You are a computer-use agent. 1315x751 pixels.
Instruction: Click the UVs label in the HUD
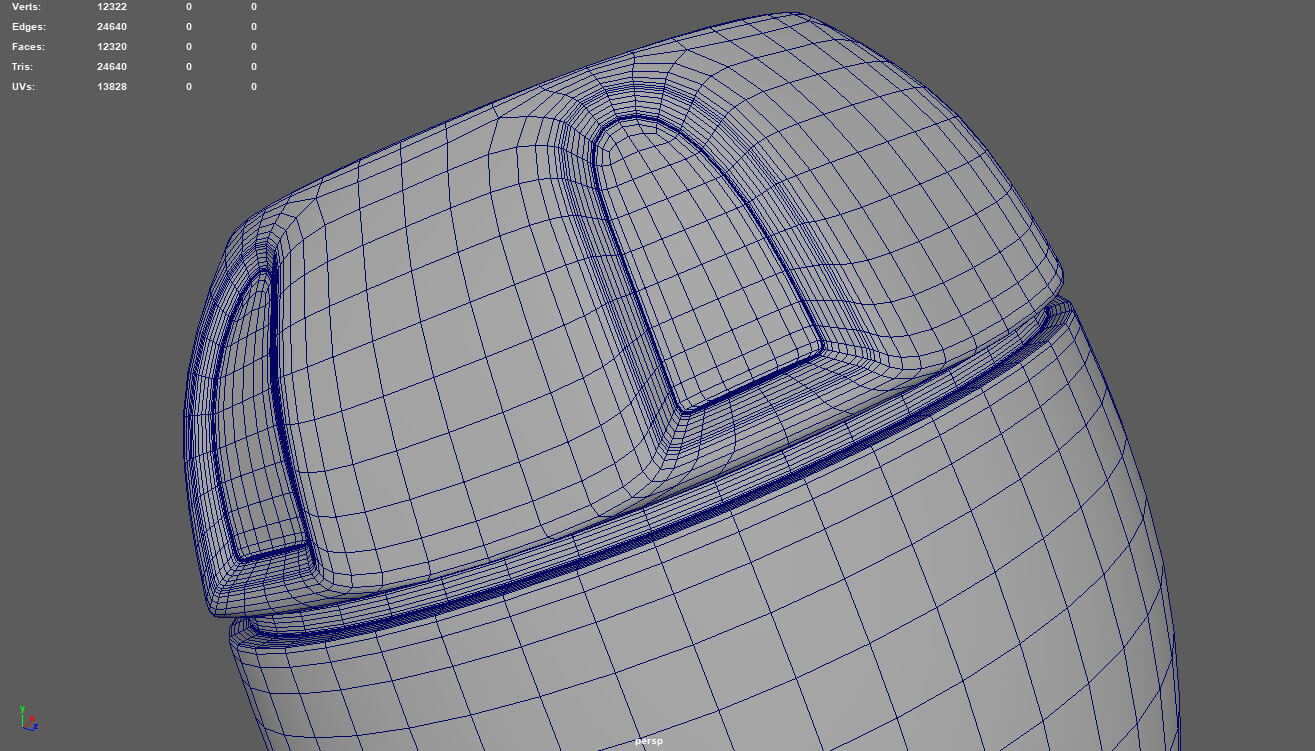23,87
